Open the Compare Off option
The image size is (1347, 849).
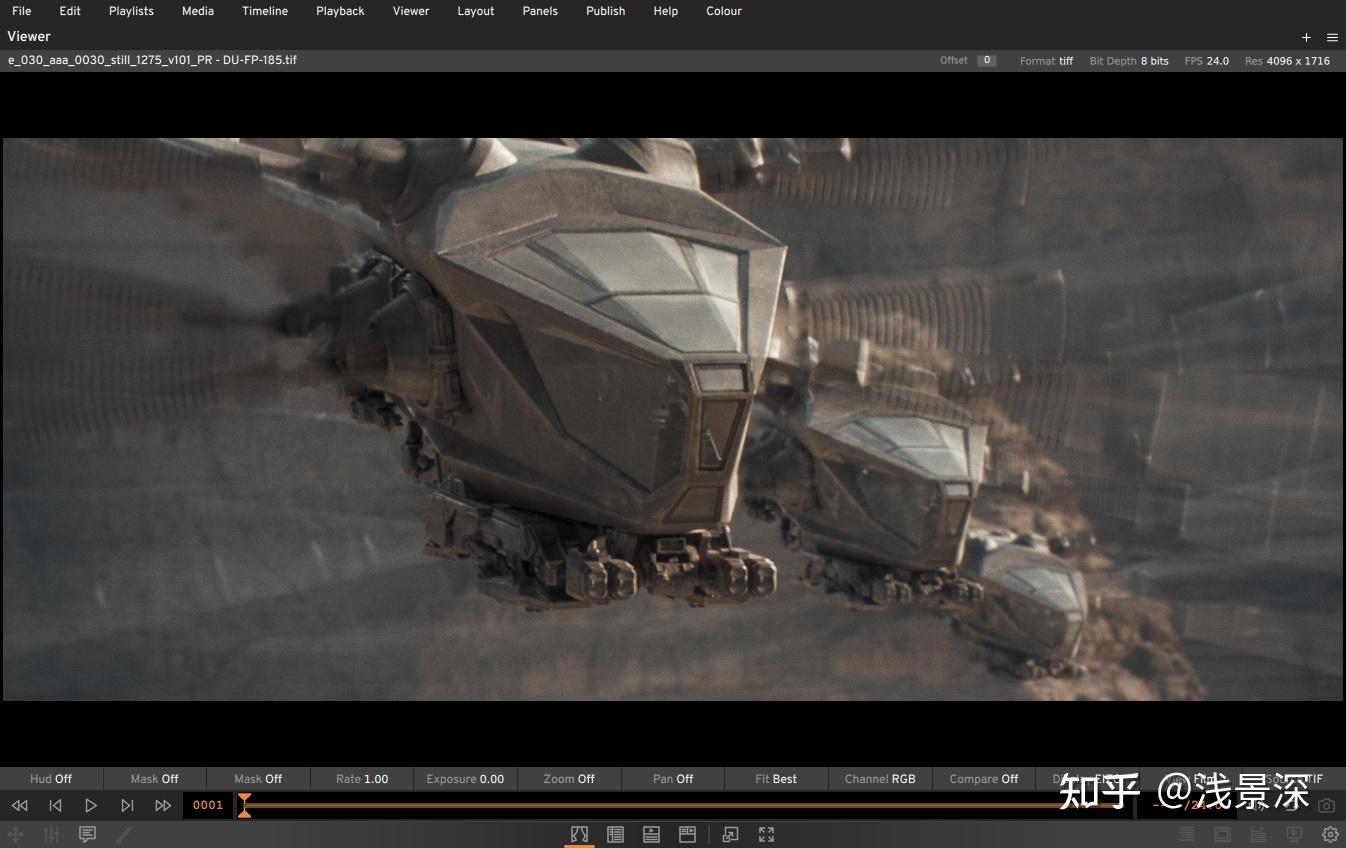coord(984,779)
